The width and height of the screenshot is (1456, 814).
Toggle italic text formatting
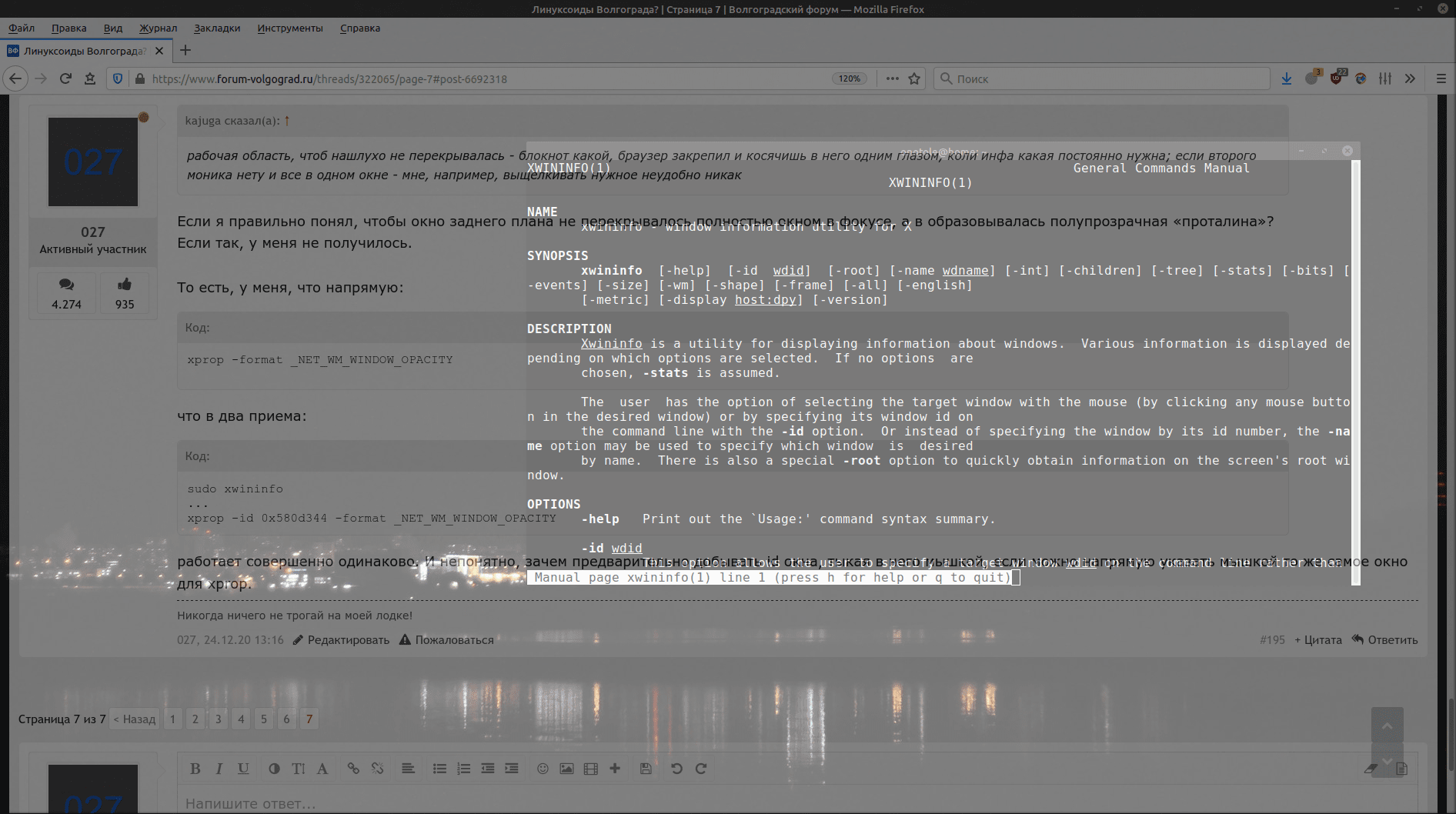[x=219, y=769]
